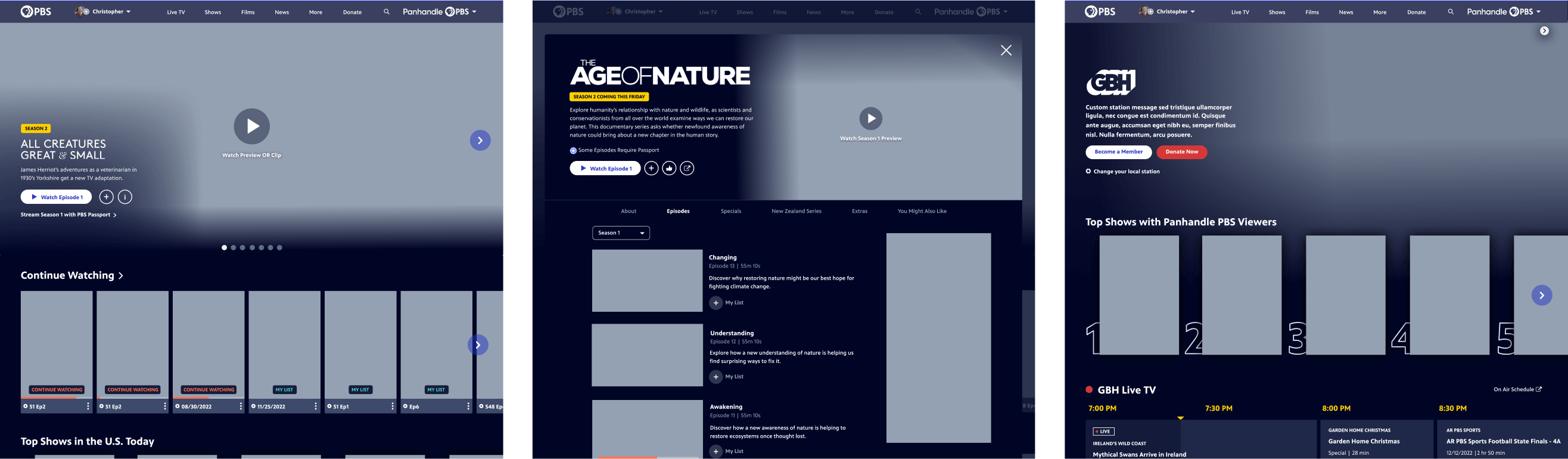Open the number 1 ranked show poster
This screenshot has height=459, width=1568.
pos(1139,295)
